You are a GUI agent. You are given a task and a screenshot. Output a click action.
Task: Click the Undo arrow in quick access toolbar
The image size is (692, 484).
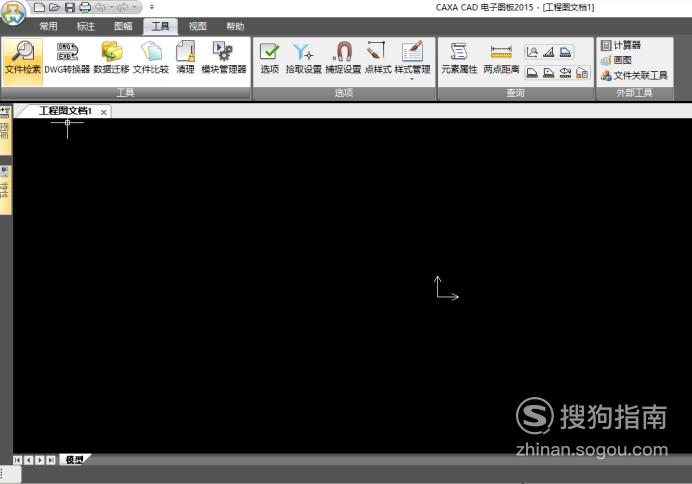[100, 7]
